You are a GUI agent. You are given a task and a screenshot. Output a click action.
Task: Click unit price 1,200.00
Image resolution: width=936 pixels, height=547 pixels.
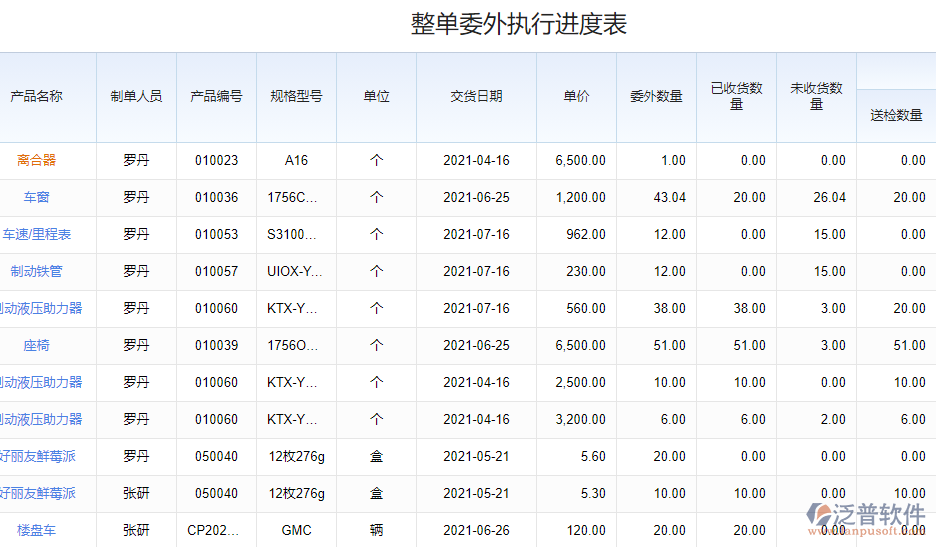[581, 197]
